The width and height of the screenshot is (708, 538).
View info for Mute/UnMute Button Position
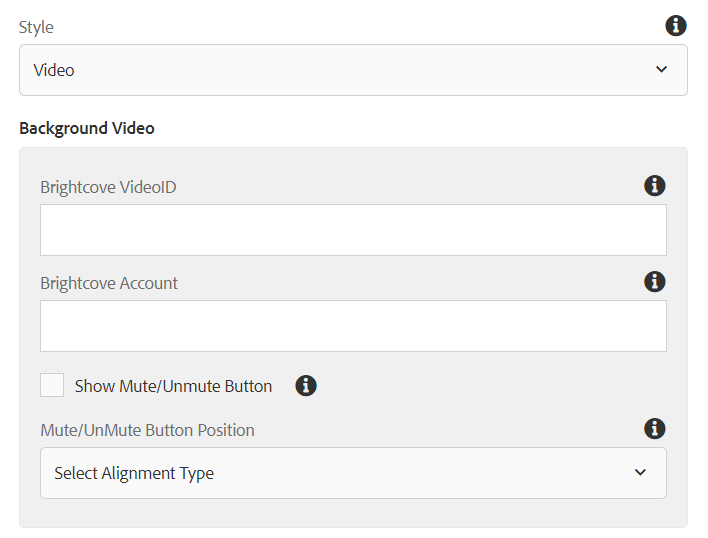tap(654, 428)
